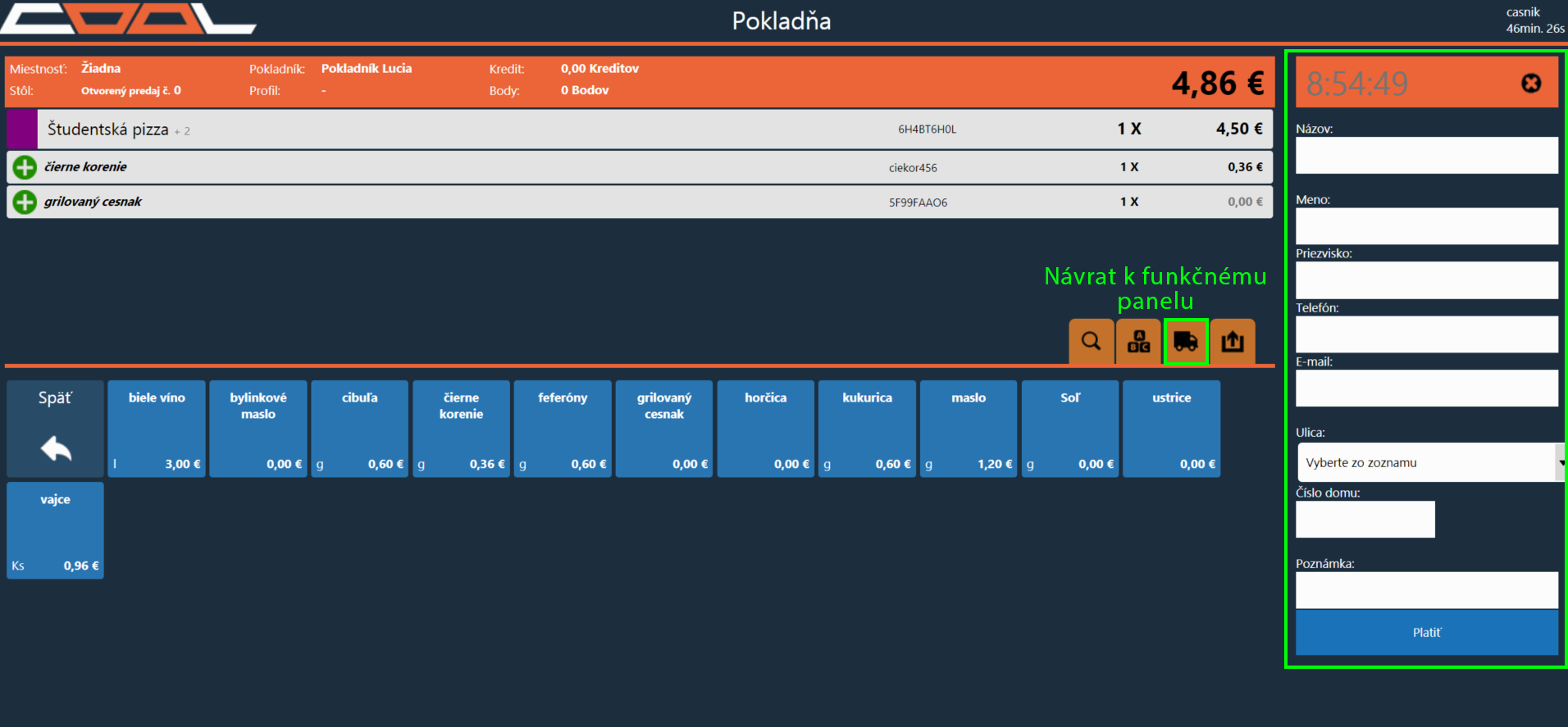This screenshot has height=727, width=1568.
Task: Close the delivery panel with X icon
Action: coord(1530,83)
